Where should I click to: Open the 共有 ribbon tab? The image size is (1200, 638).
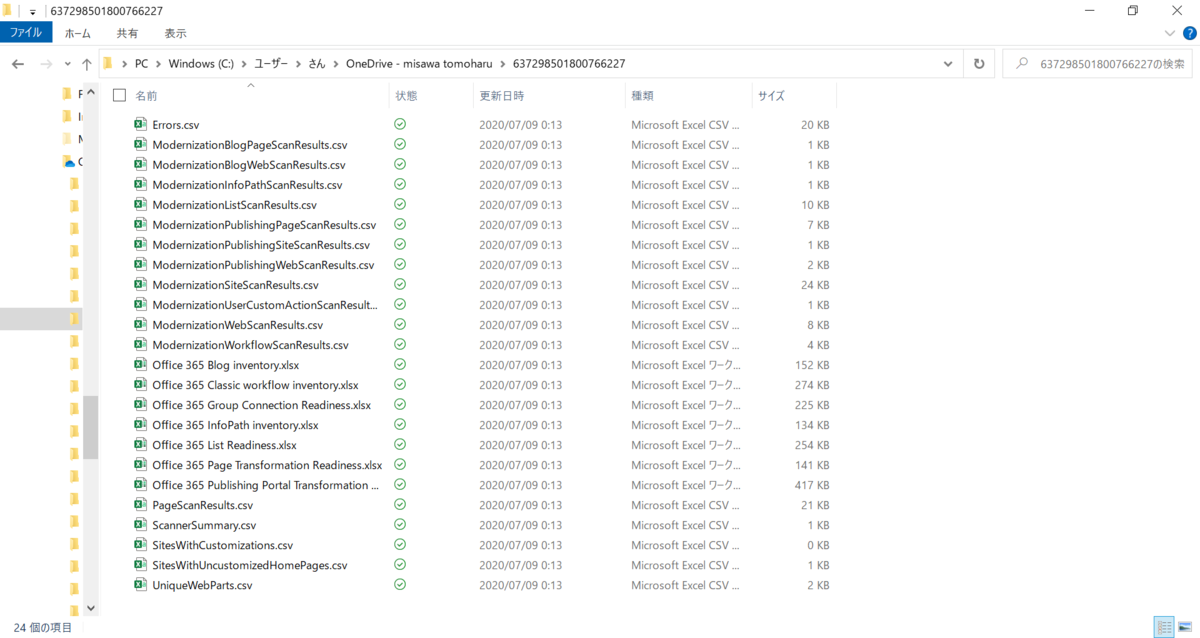coord(127,33)
